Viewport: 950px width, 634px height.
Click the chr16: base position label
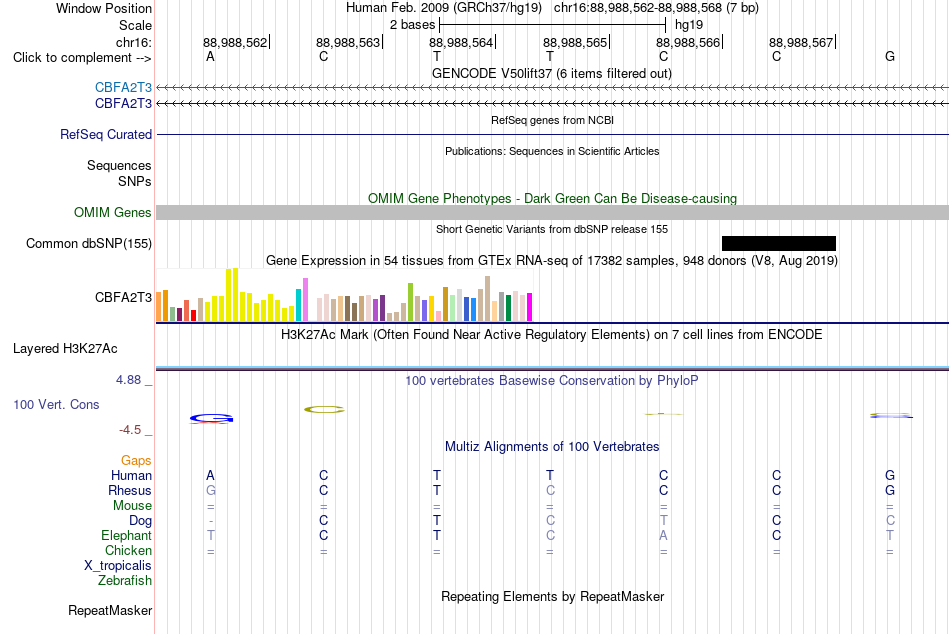pyautogui.click(x=134, y=42)
